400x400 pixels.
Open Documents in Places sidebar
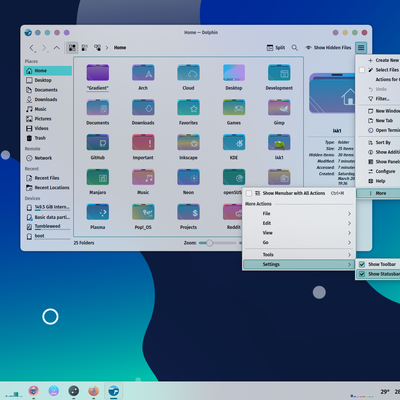(x=48, y=90)
